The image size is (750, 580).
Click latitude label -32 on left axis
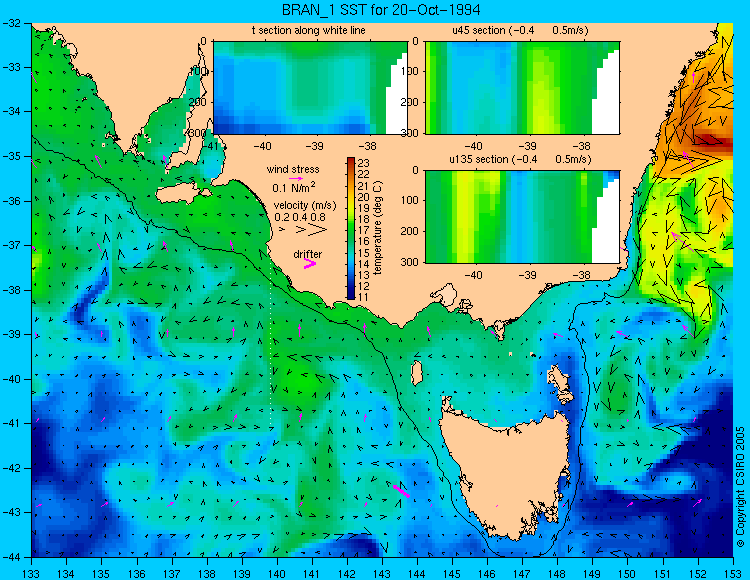coord(11,22)
